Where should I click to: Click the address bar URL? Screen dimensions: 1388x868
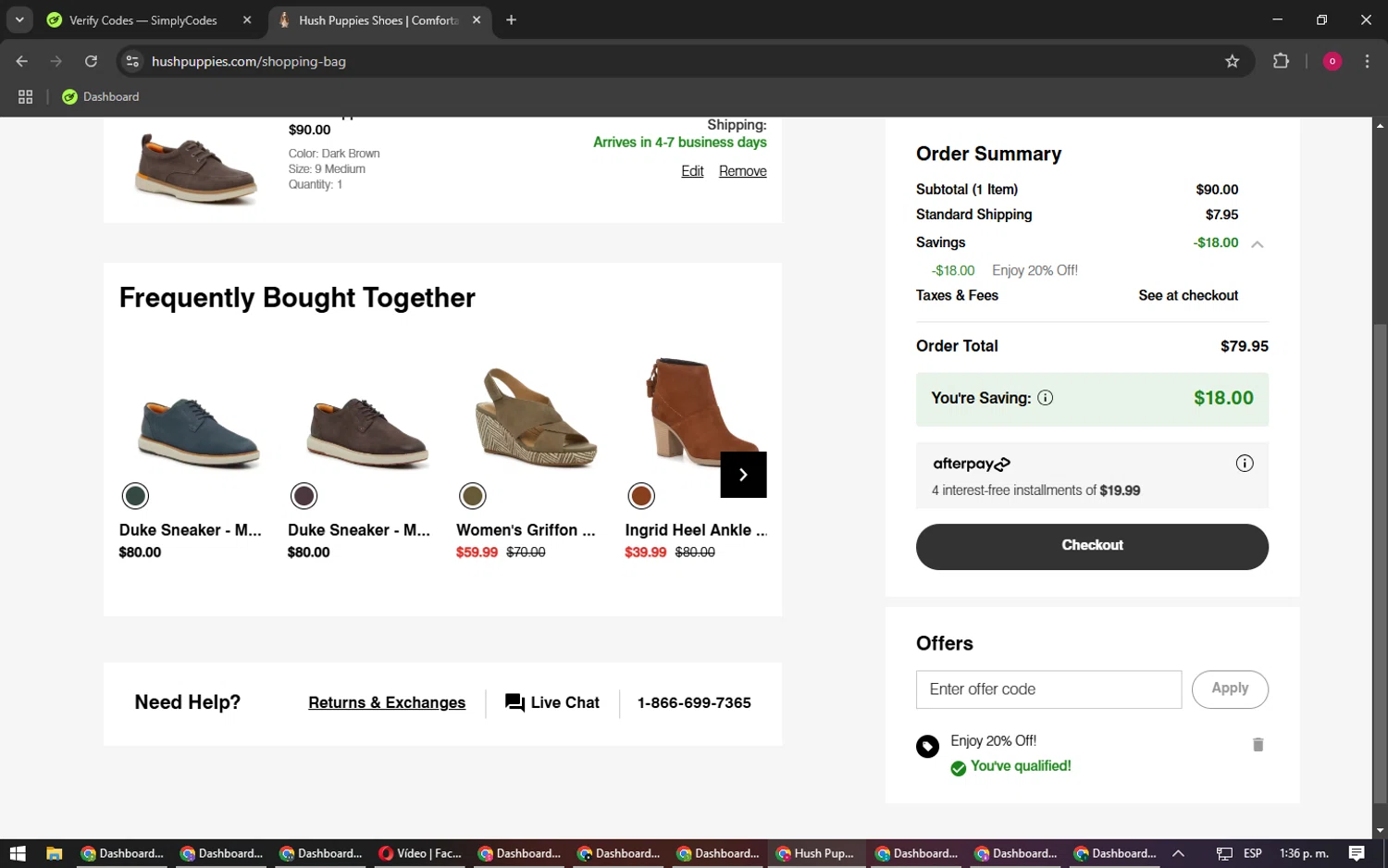click(249, 61)
